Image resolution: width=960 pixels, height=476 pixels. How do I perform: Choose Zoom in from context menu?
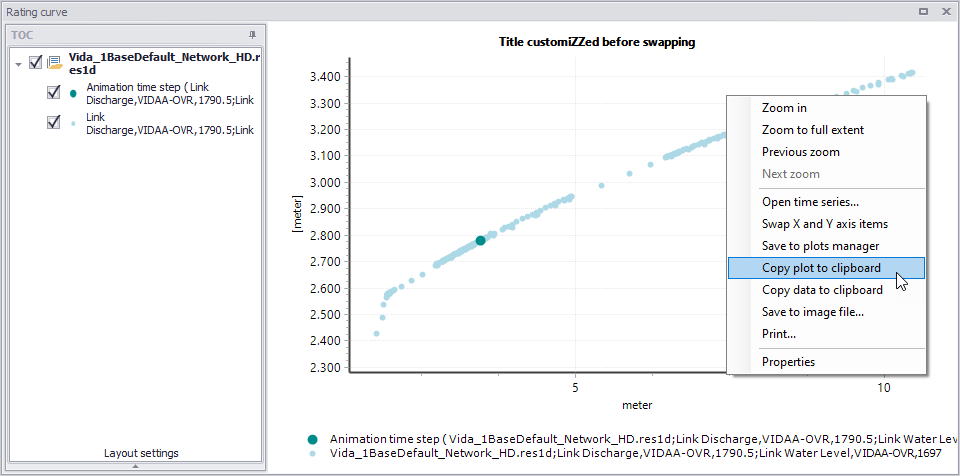pos(784,108)
